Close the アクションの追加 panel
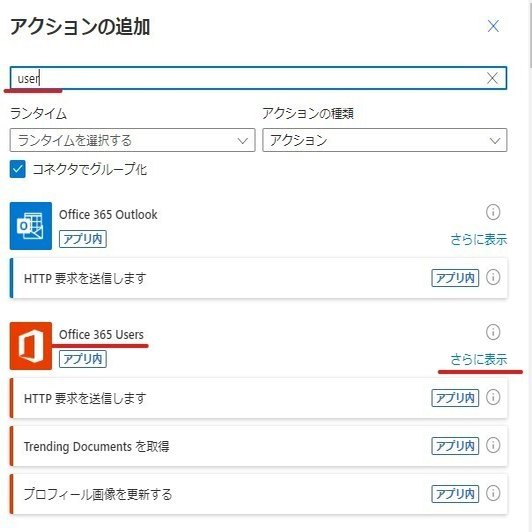 [493, 26]
